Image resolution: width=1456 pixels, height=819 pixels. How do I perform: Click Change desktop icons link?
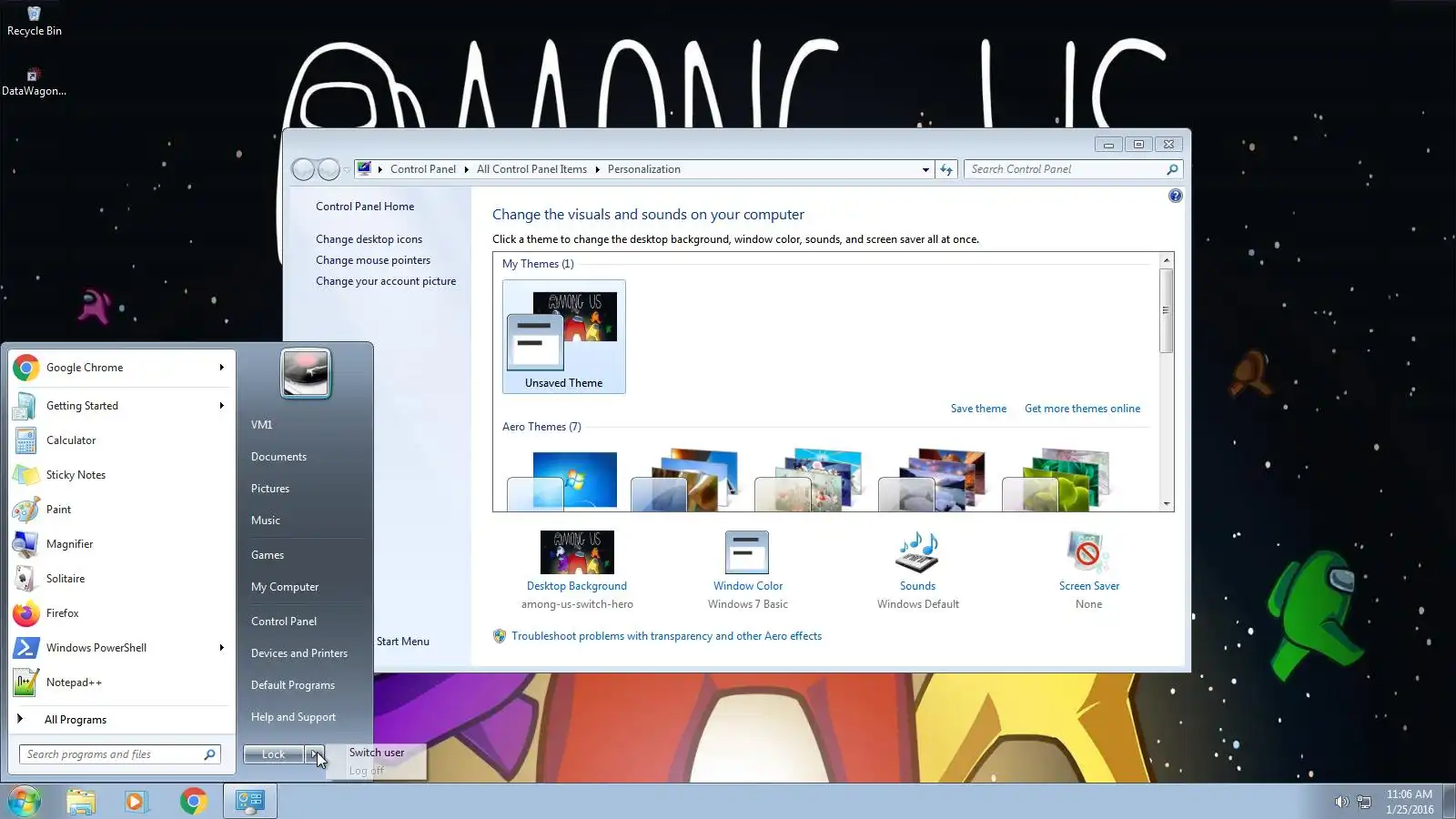point(369,239)
